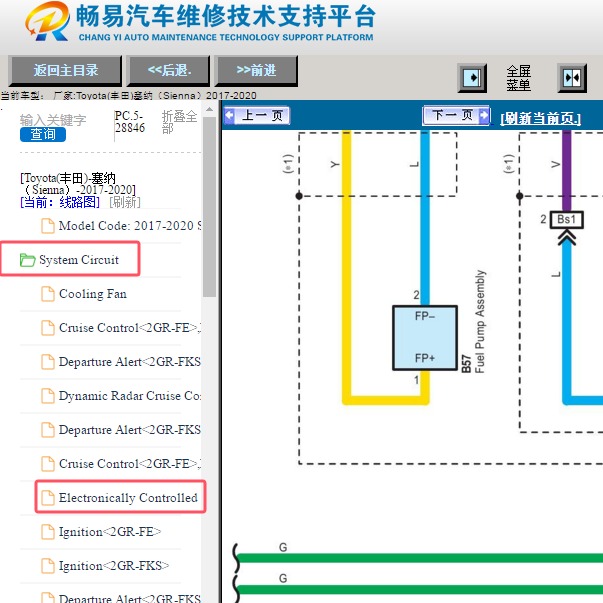Click the 刷新 link beside 线路图
The height and width of the screenshot is (603, 603).
point(125,202)
